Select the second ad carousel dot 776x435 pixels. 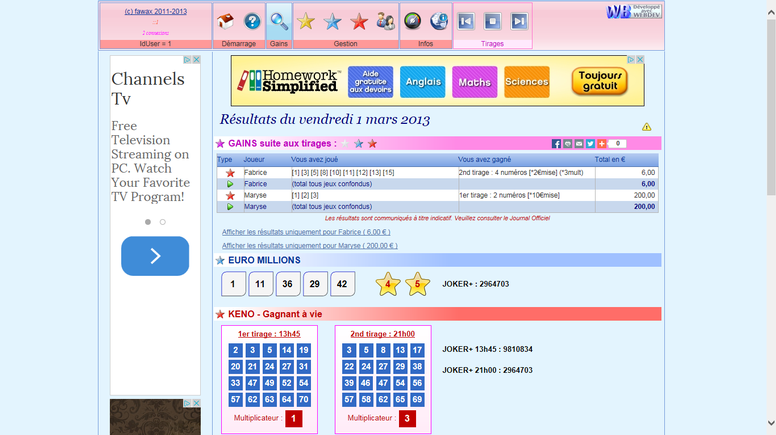point(162,222)
